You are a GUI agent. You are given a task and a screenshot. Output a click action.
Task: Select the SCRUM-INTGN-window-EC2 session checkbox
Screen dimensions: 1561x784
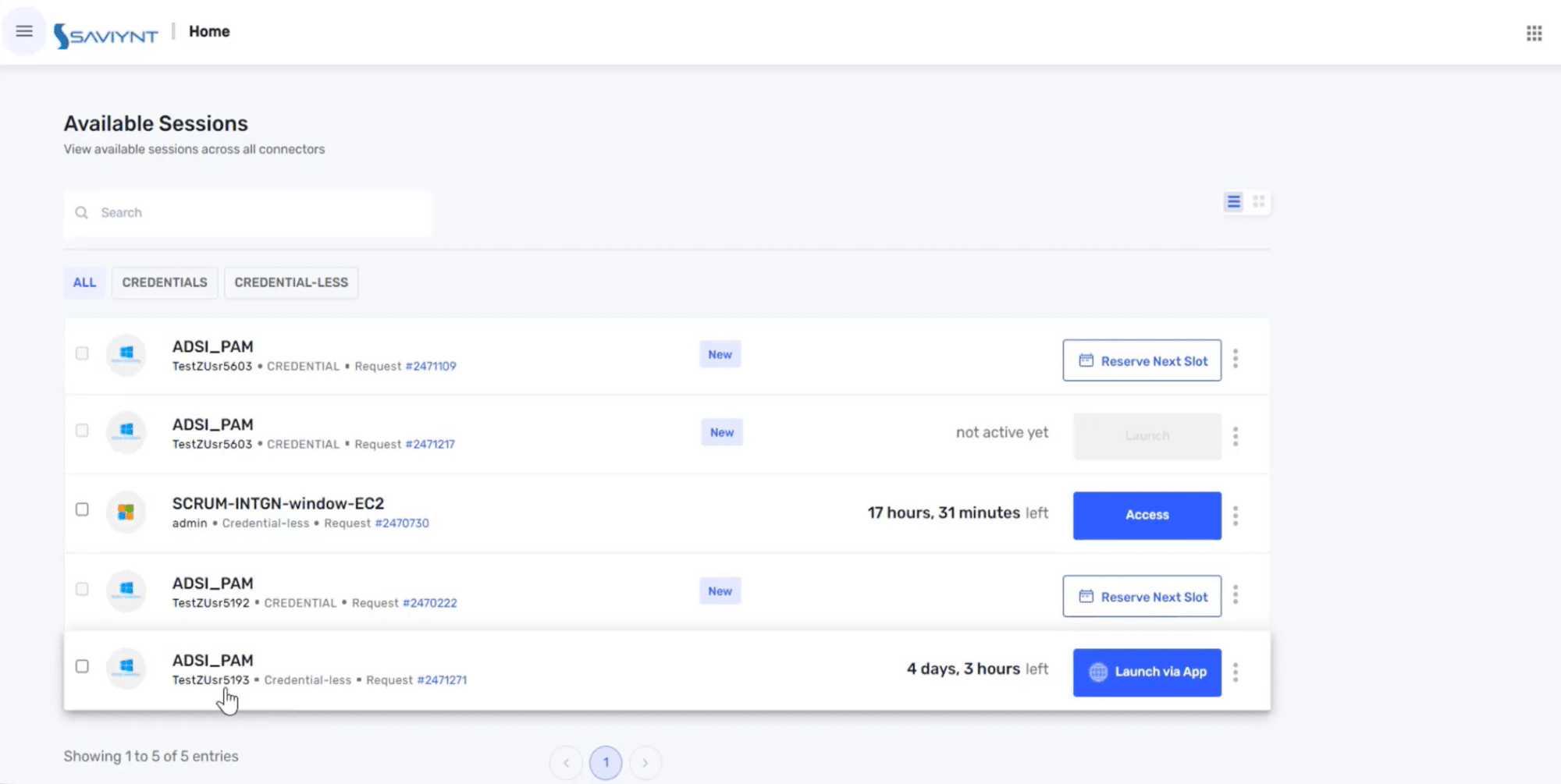tap(82, 508)
